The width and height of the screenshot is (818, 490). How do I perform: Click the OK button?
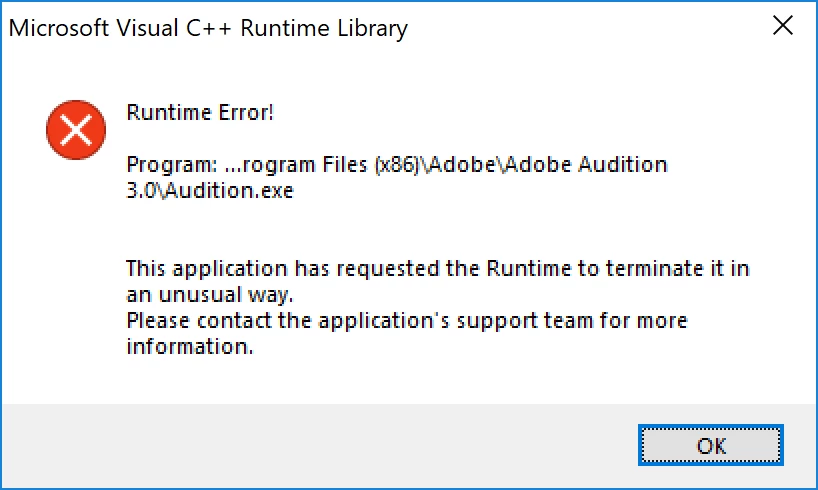(711, 445)
